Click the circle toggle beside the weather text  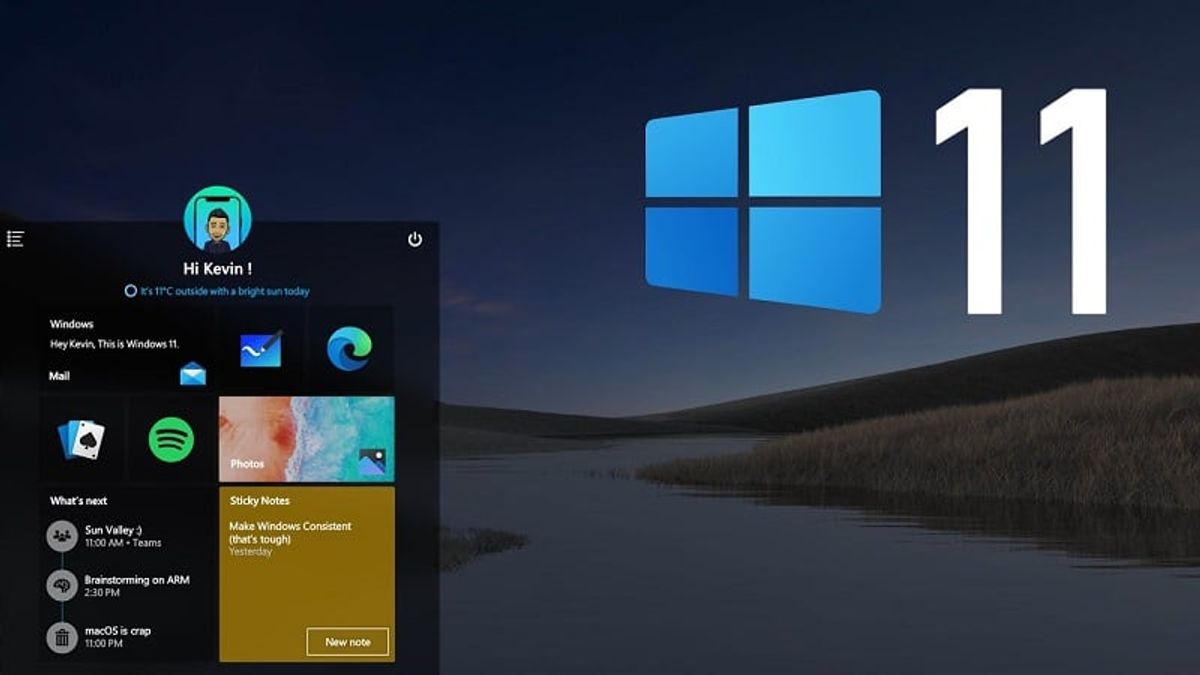tap(133, 289)
